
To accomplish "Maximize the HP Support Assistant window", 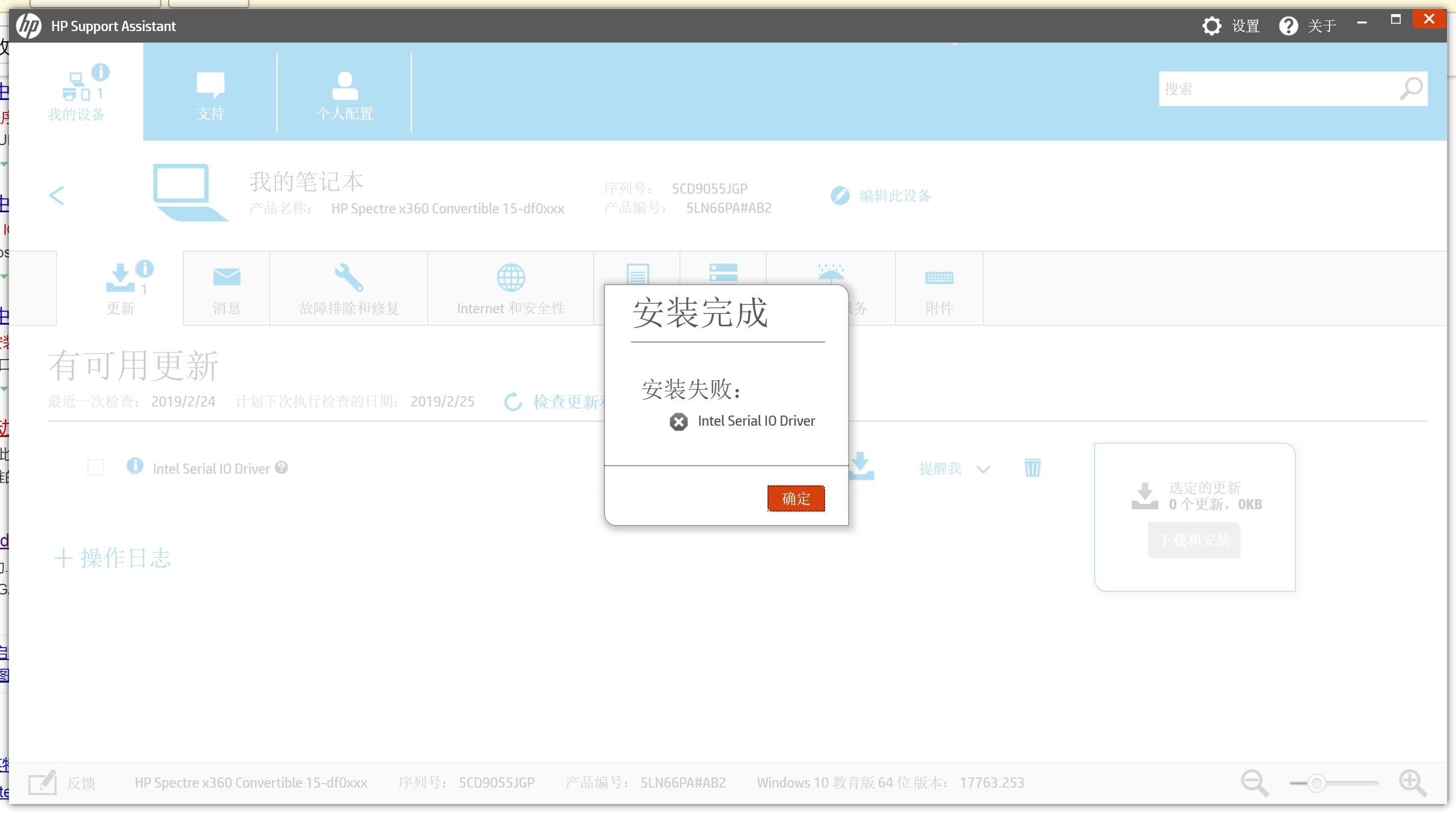I will pos(1395,20).
